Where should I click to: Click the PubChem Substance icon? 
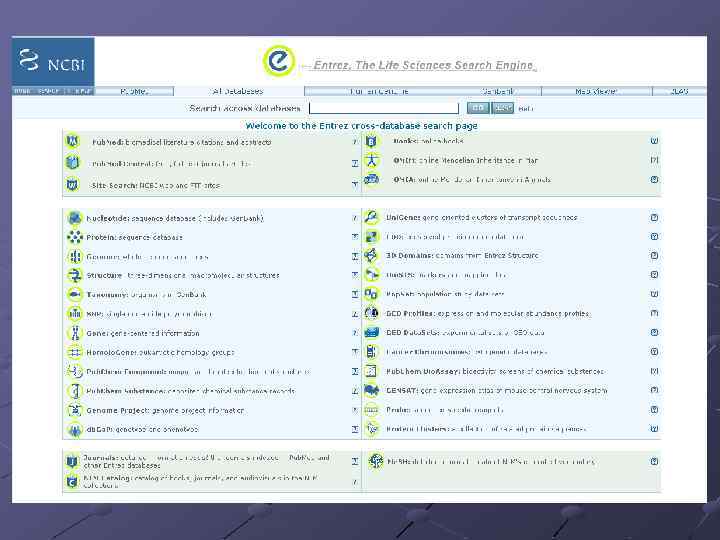click(74, 391)
